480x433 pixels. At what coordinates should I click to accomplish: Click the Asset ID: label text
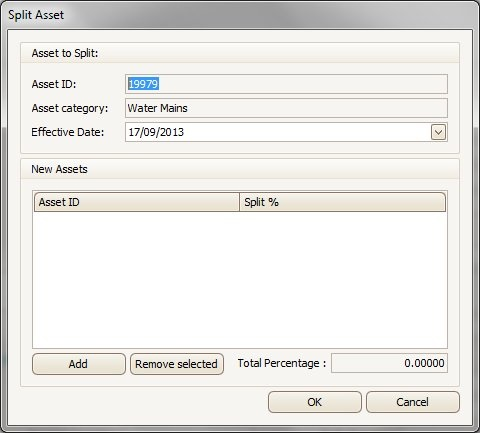click(54, 84)
